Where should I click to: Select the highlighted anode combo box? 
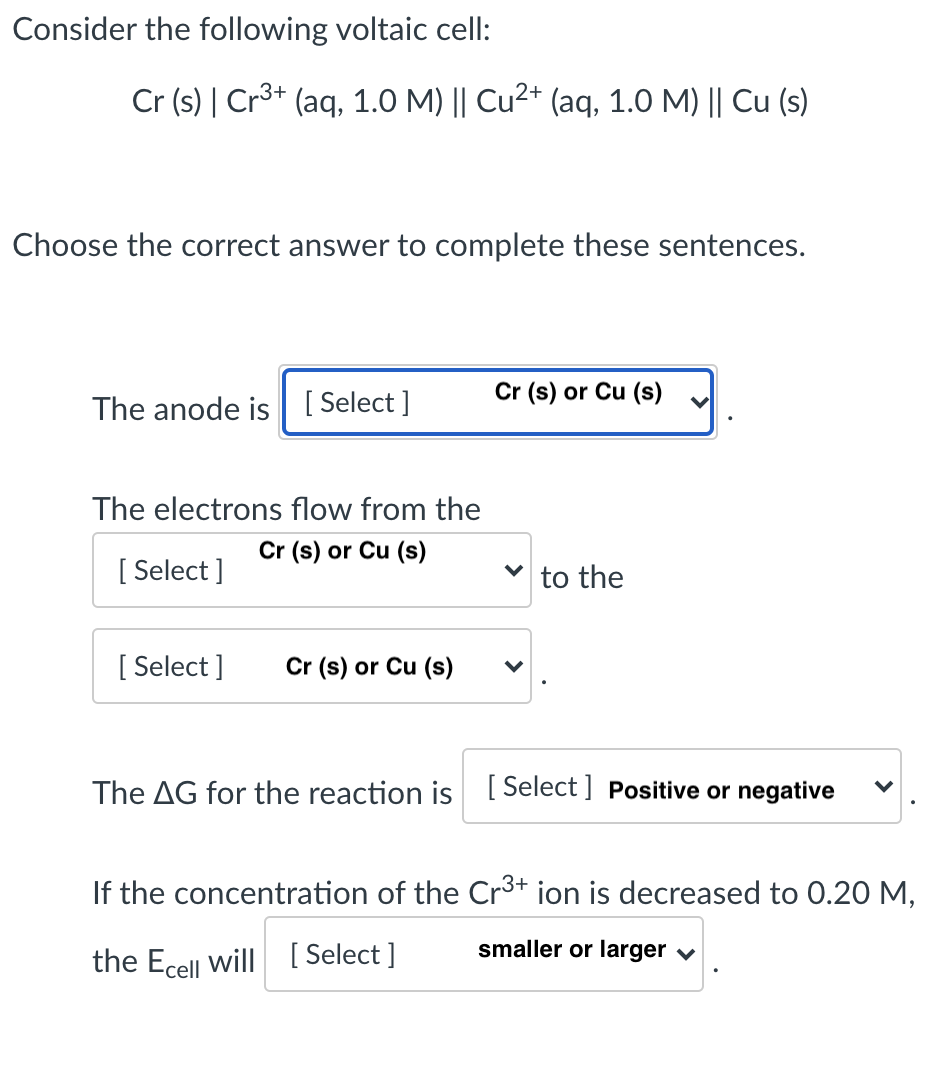(x=497, y=402)
